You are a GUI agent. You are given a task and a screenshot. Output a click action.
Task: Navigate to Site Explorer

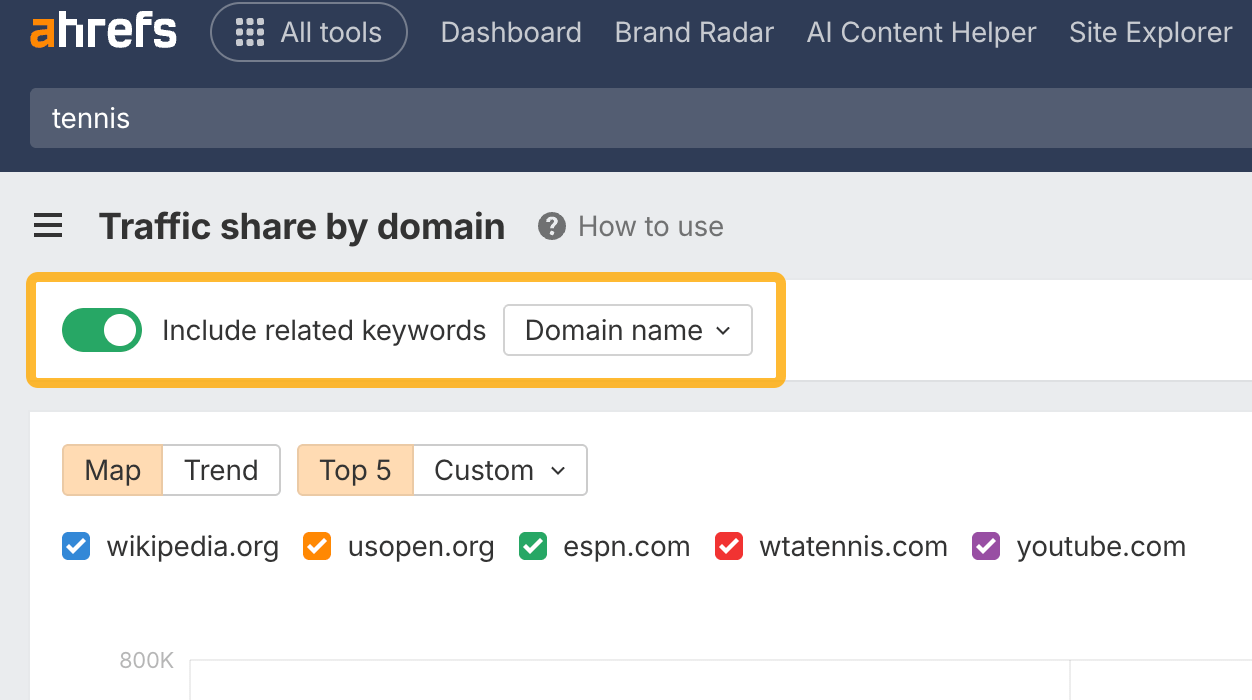pyautogui.click(x=1150, y=32)
